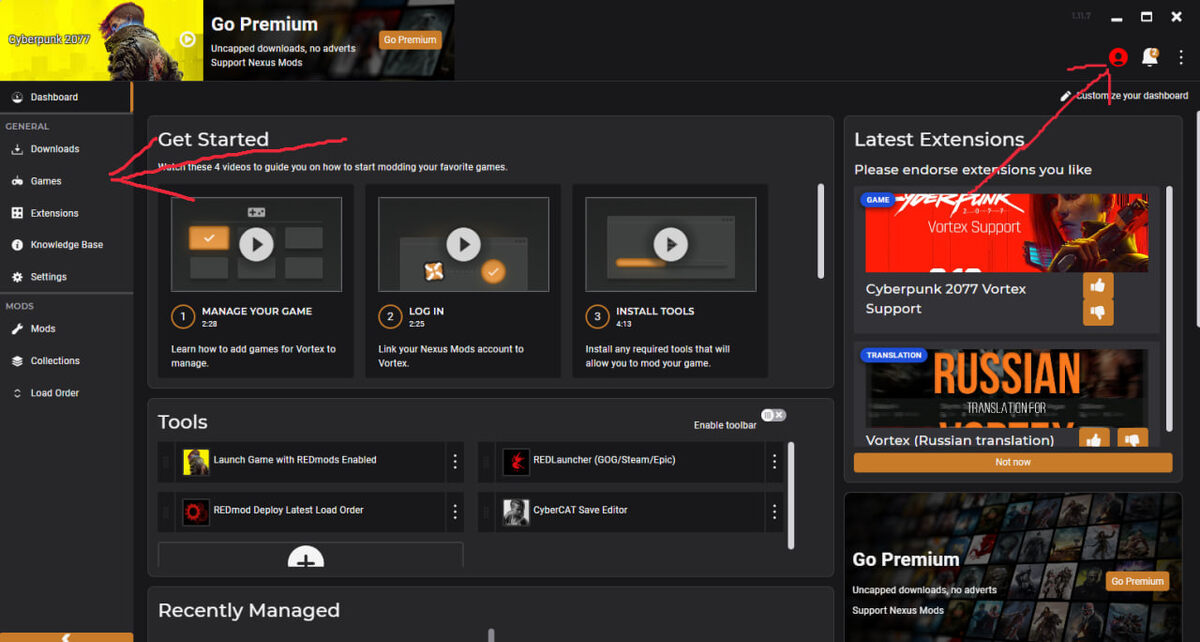Click the pencil icon to customize dashboard
This screenshot has width=1200, height=642.
pyautogui.click(x=1066, y=96)
